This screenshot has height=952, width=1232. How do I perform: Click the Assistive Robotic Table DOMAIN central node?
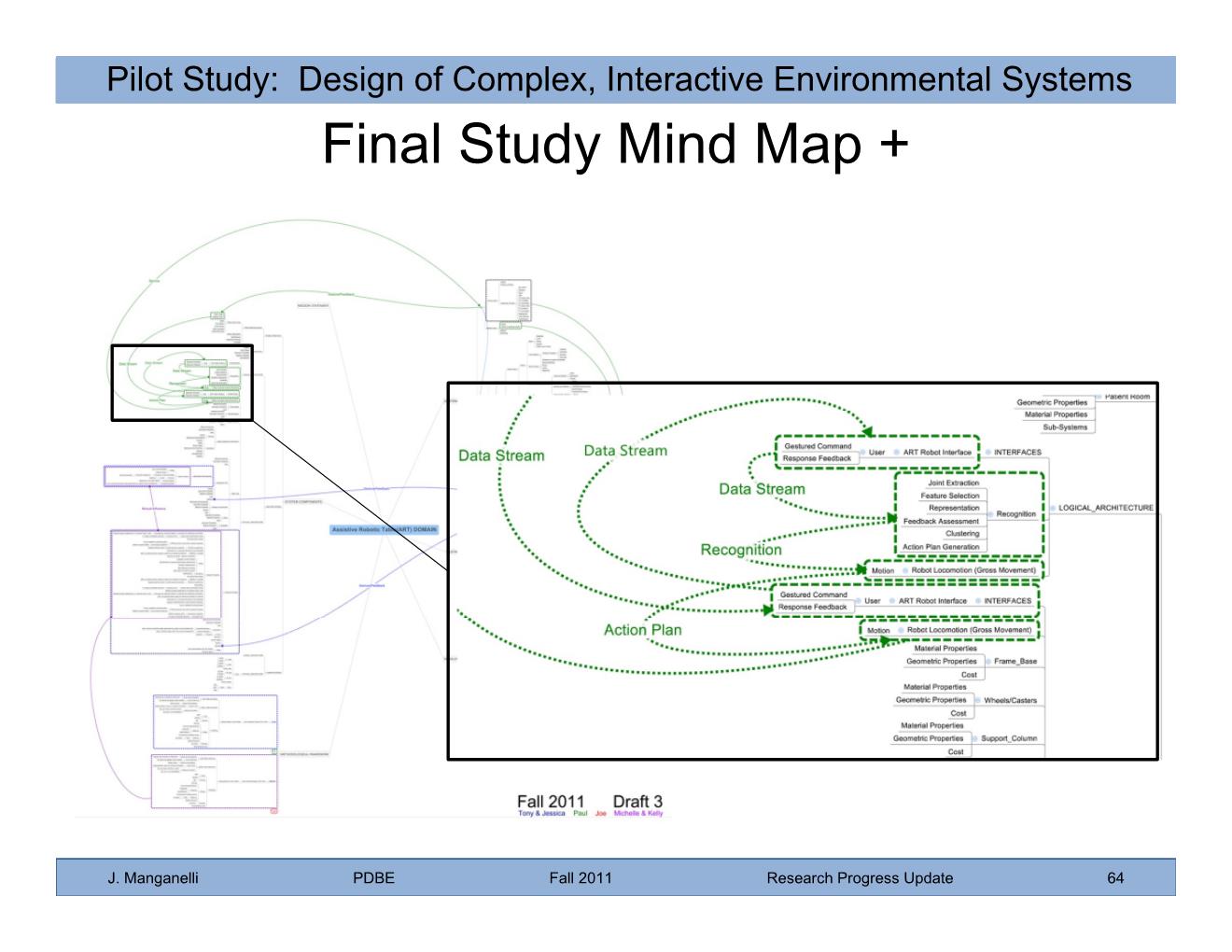(x=384, y=530)
